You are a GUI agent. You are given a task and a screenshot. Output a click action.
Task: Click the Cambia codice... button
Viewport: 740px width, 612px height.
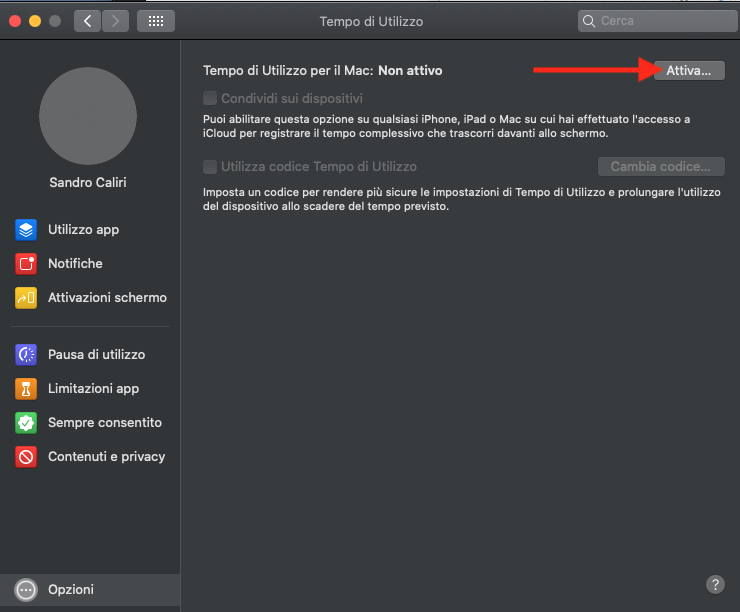tap(661, 167)
